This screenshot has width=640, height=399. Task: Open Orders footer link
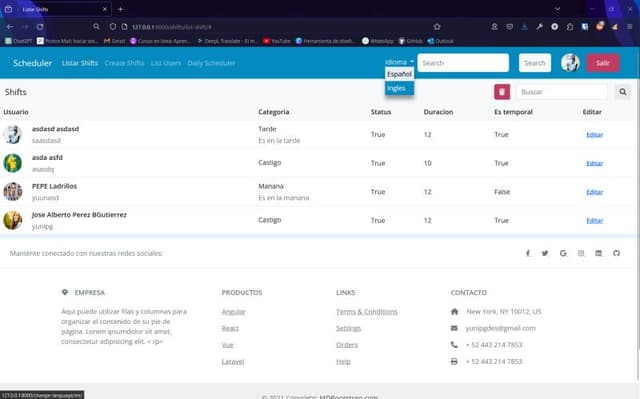(347, 345)
